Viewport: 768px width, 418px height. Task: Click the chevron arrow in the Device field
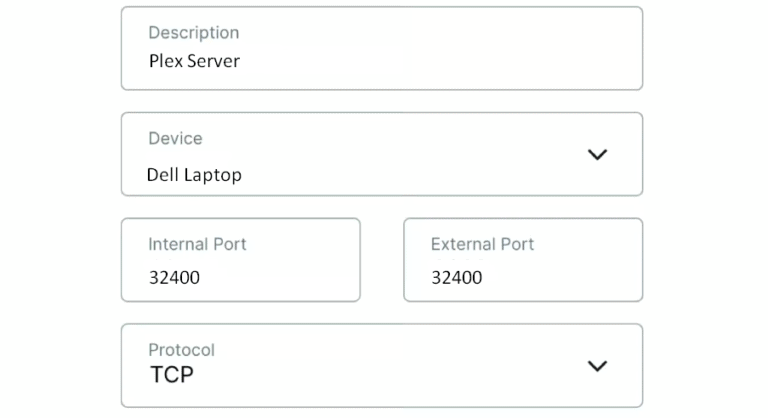coord(597,154)
